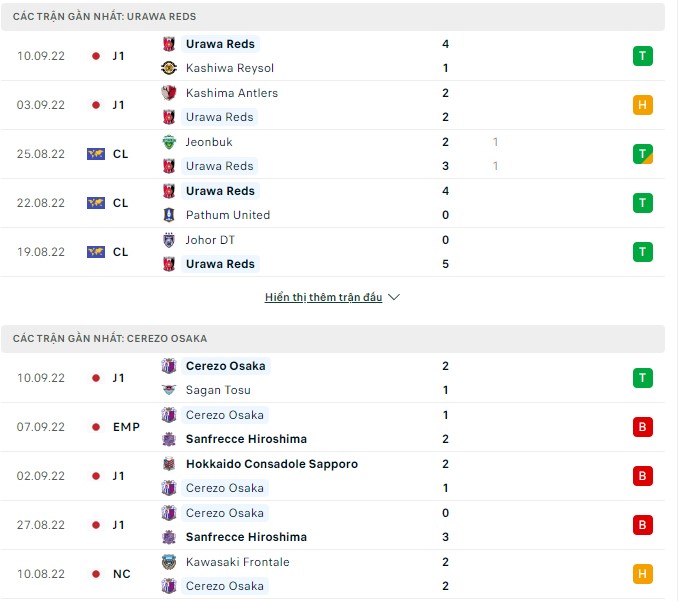678x601 pixels.
Task: Click green T badge for Johor DT match
Action: pos(643,252)
